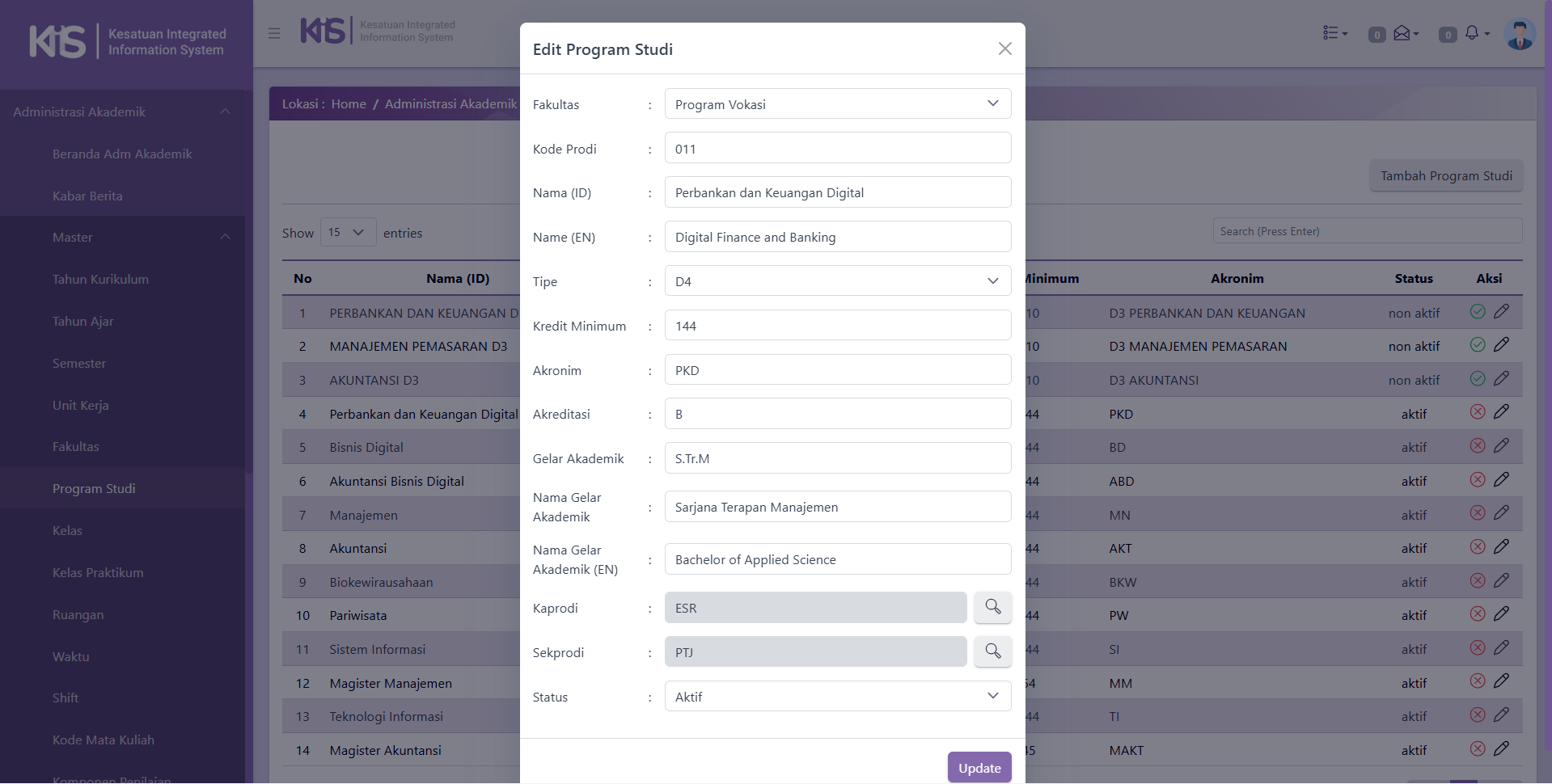Open the mail envelope icon
1552x784 pixels.
1402,33
